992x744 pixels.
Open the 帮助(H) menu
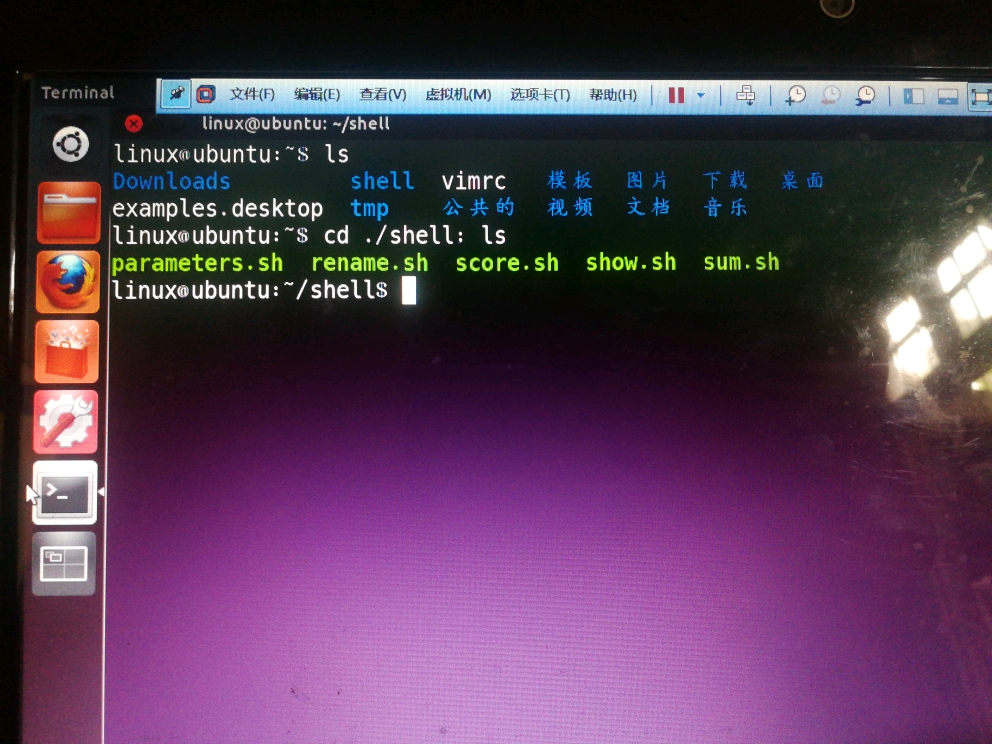pyautogui.click(x=612, y=94)
